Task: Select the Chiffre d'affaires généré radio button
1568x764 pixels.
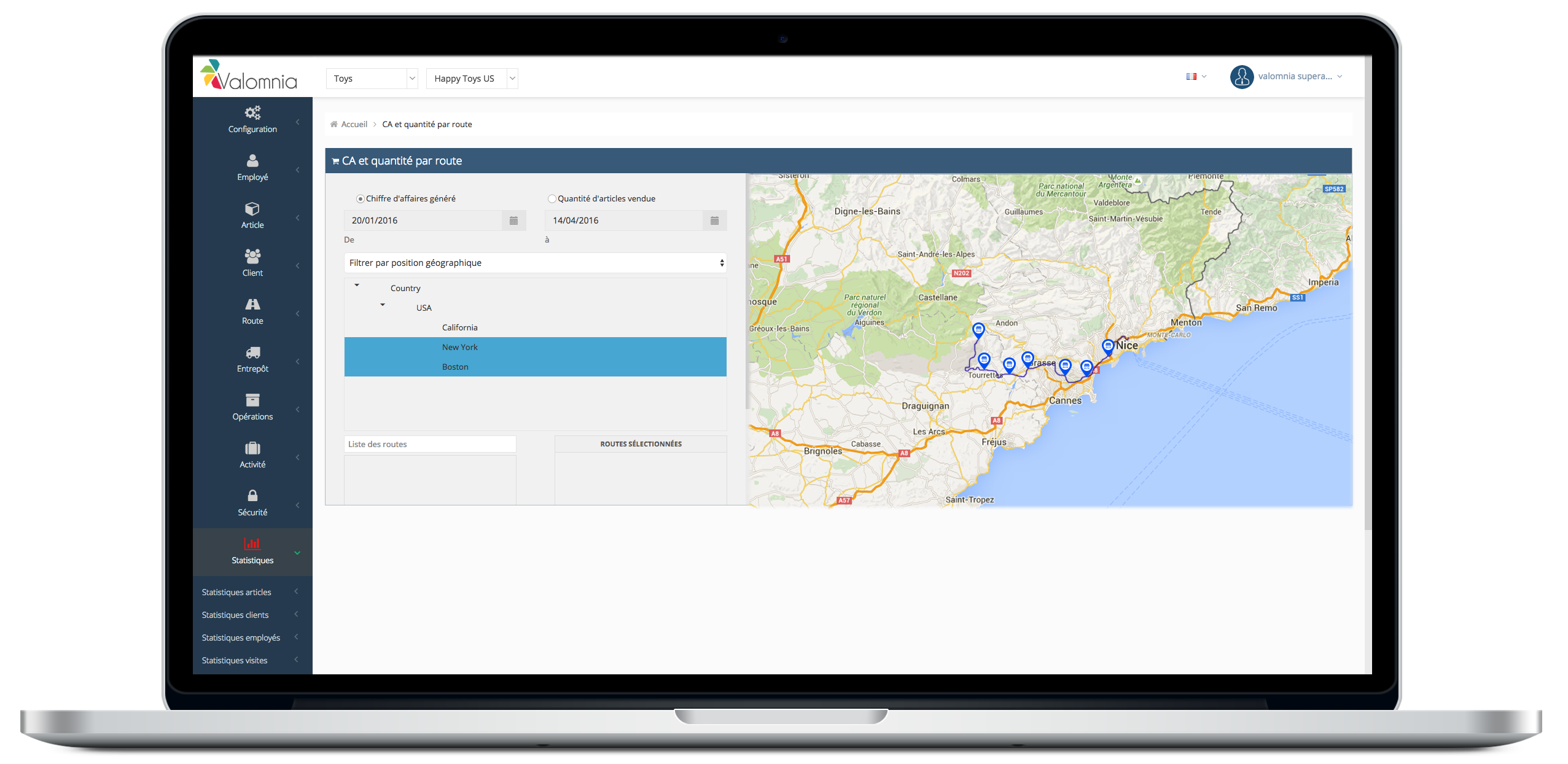Action: 361,199
